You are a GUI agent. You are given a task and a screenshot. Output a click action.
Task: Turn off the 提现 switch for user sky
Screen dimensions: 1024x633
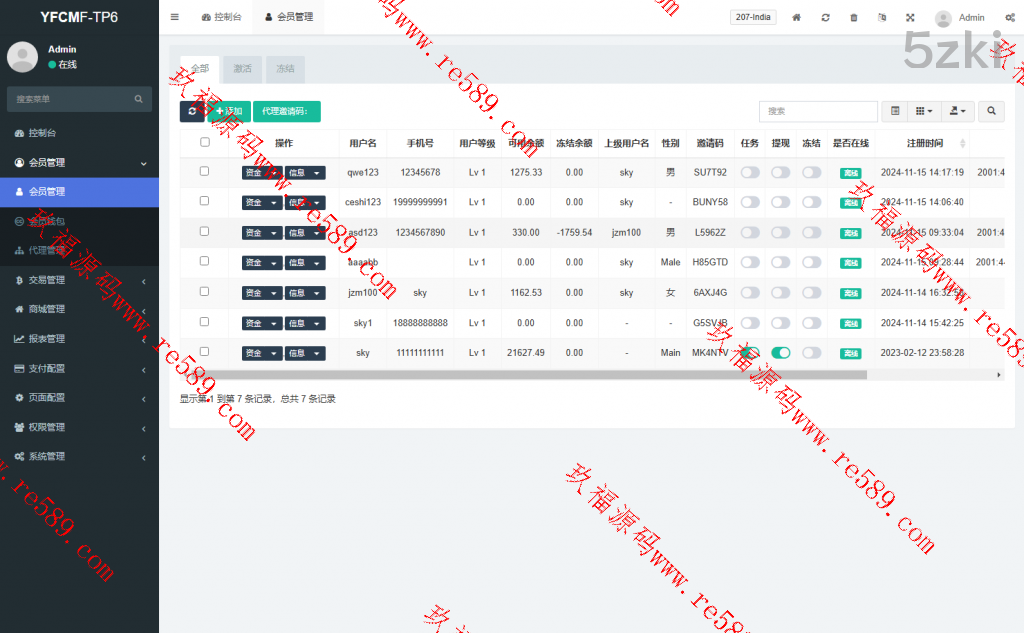click(780, 353)
